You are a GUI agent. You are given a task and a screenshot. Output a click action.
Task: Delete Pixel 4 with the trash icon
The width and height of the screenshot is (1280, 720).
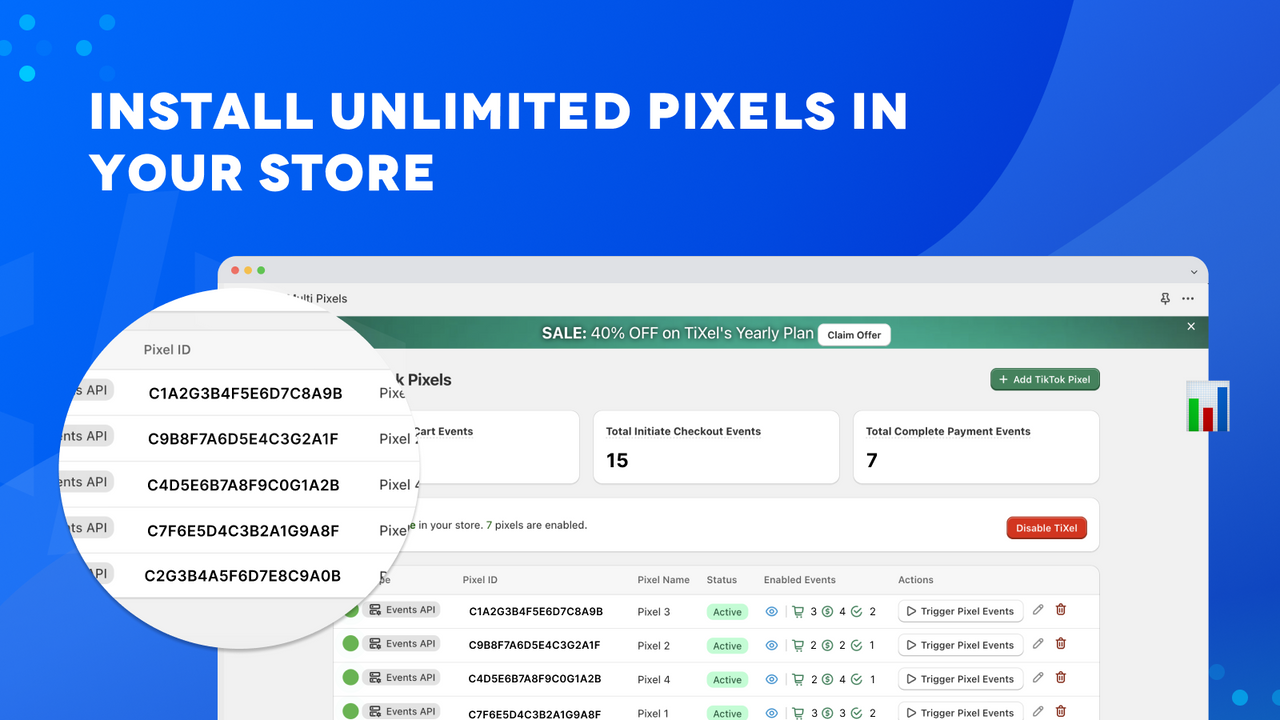1061,677
